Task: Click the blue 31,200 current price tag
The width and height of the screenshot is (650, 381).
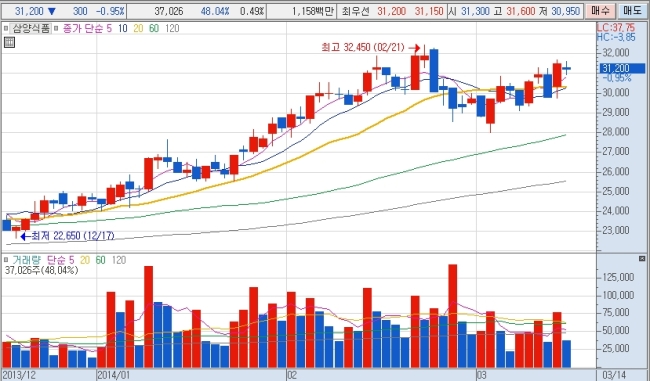Action: tap(622, 68)
